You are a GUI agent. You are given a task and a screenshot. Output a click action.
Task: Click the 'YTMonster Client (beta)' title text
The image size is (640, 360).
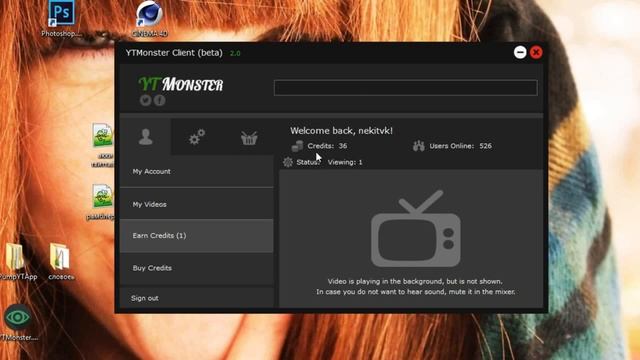click(174, 53)
